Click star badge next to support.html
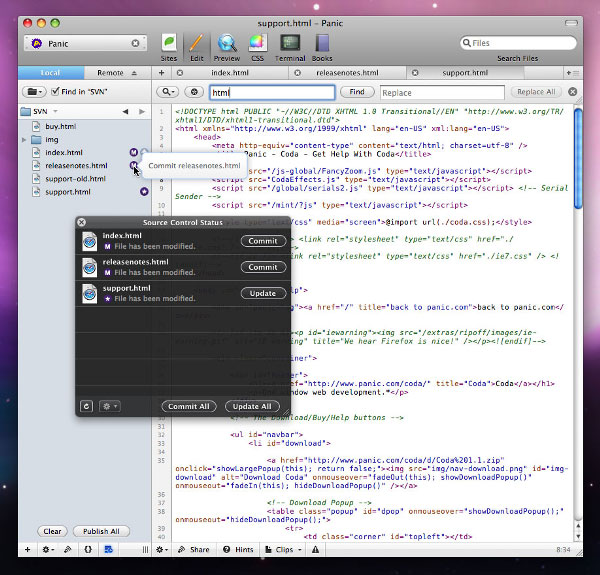 click(144, 192)
